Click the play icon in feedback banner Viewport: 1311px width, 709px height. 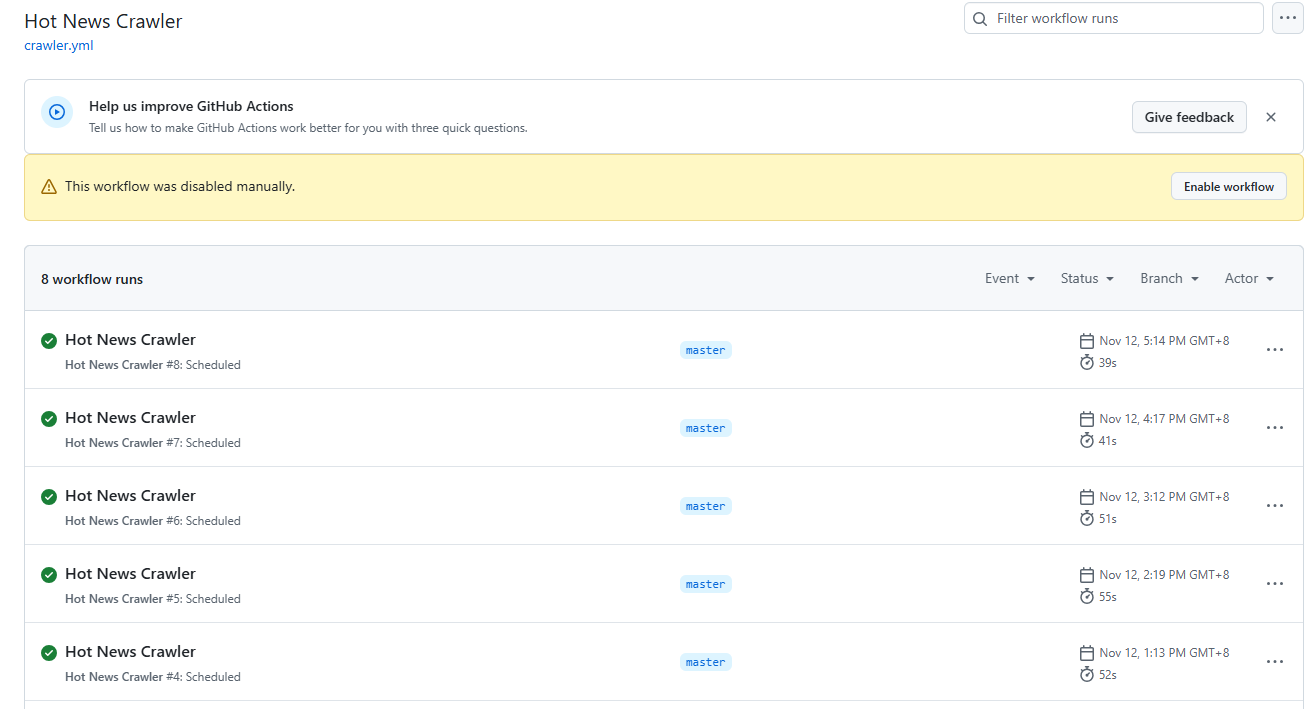click(x=57, y=112)
